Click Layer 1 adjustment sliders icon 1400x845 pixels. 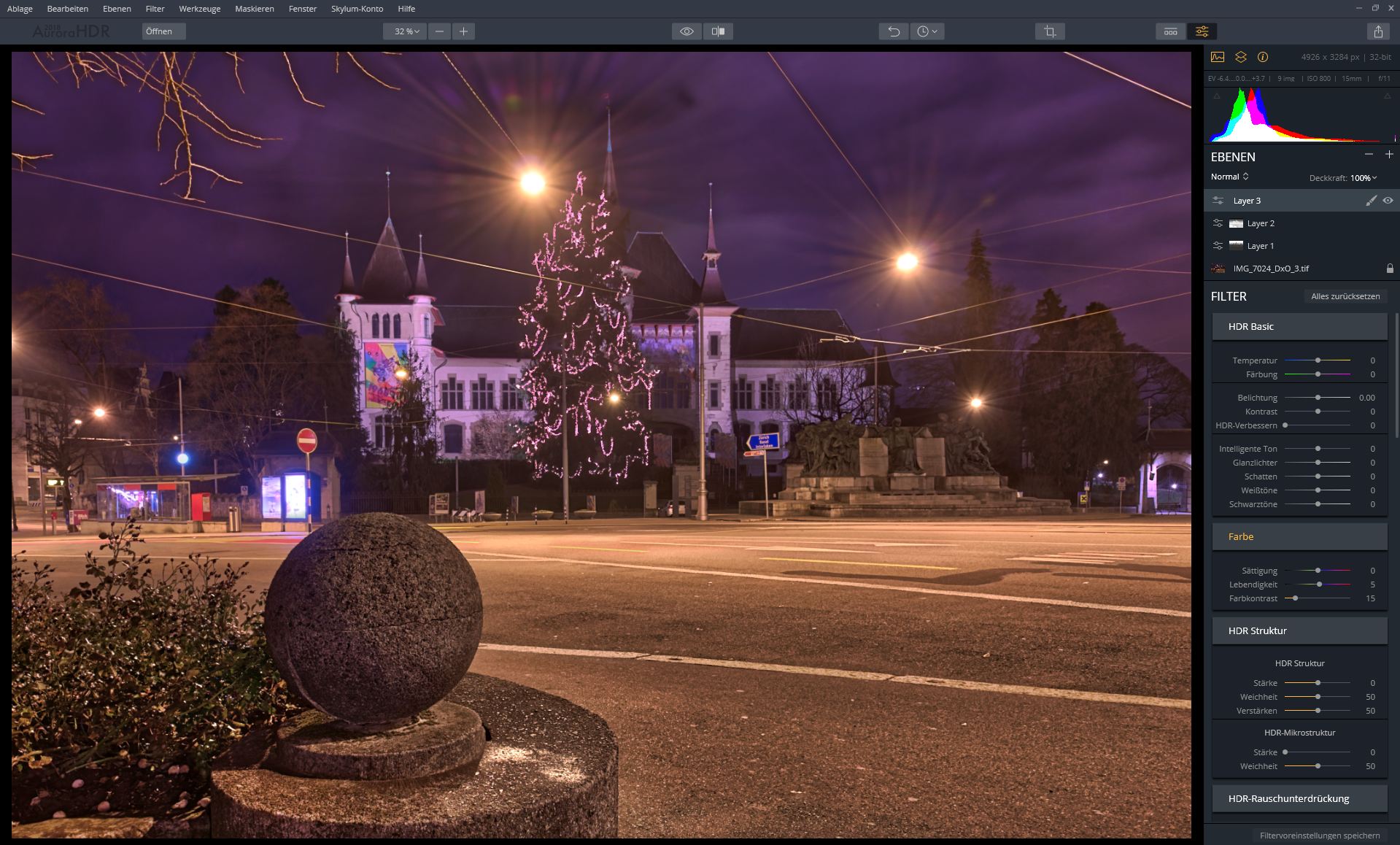tap(1218, 246)
